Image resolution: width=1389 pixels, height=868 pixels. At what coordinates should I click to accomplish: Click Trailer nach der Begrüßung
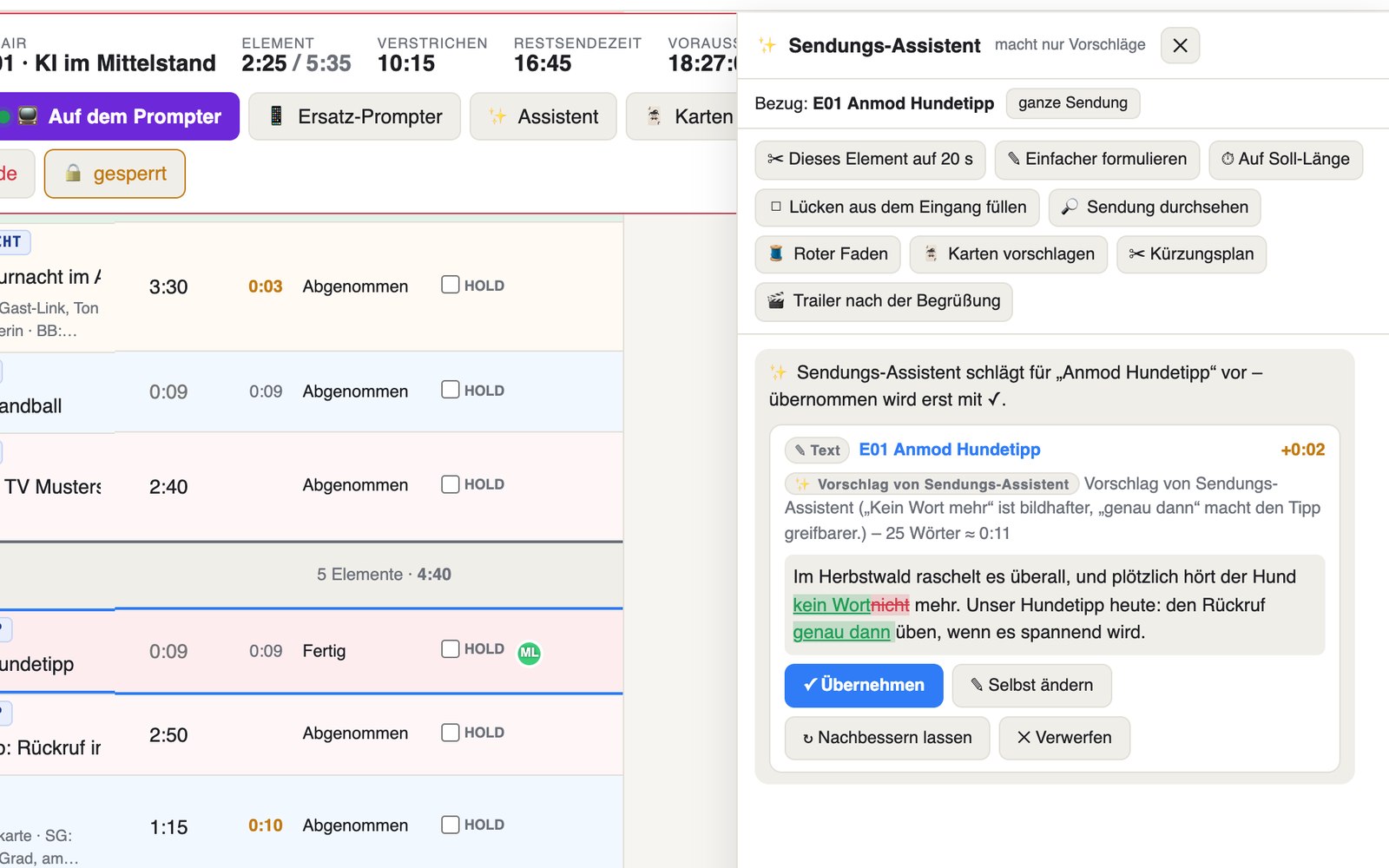(884, 301)
